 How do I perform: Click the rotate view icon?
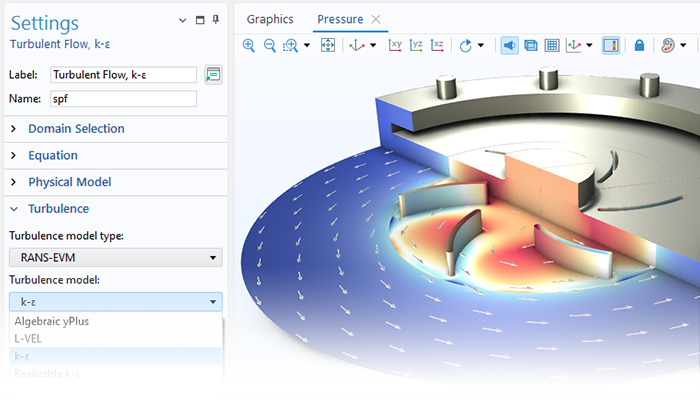pyautogui.click(x=466, y=45)
